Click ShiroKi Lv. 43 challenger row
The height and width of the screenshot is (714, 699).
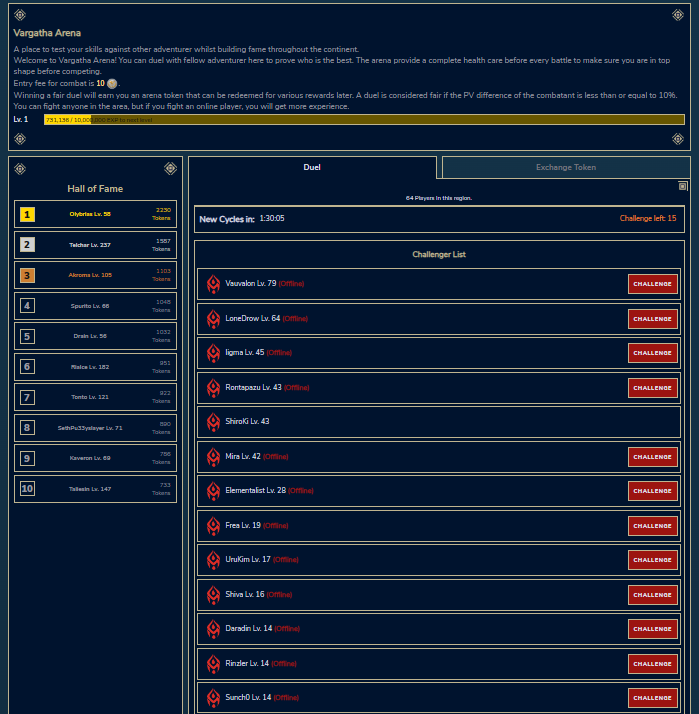(x=438, y=422)
